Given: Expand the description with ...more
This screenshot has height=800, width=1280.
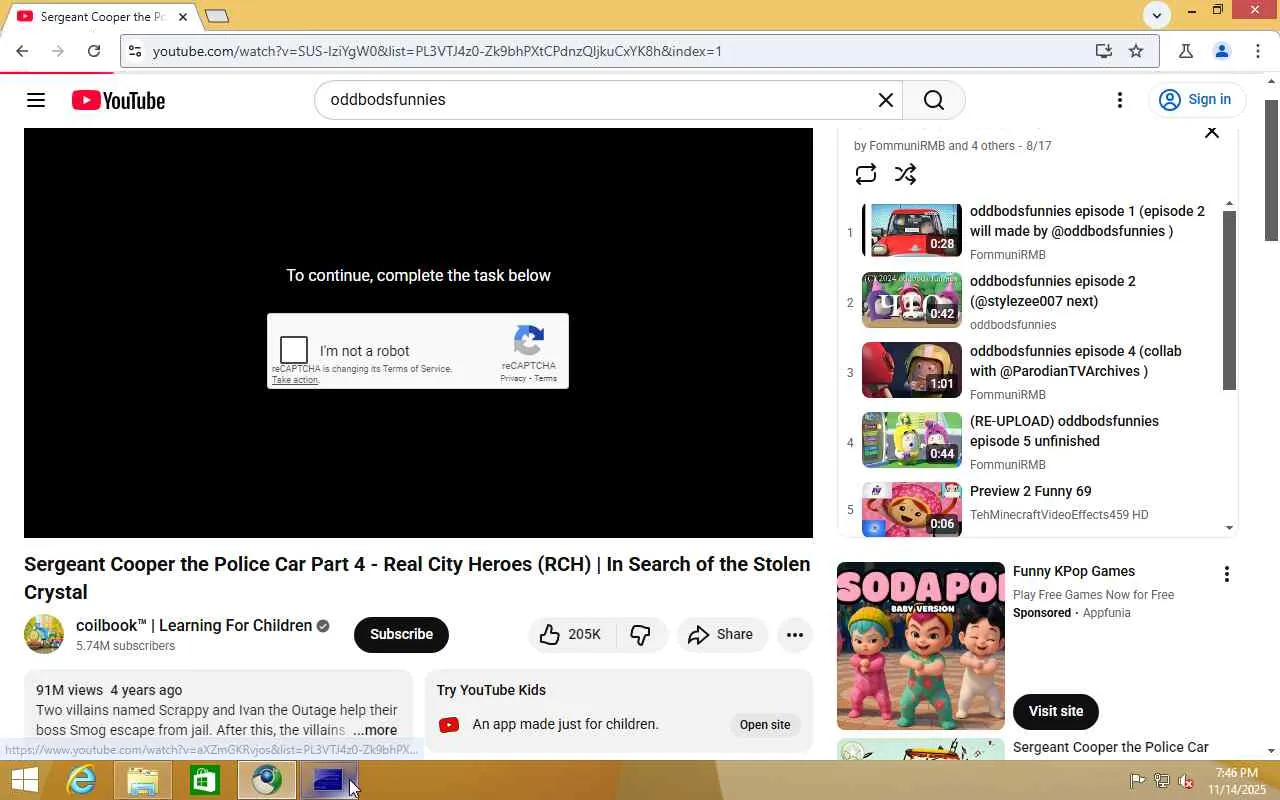Looking at the screenshot, I should [375, 730].
